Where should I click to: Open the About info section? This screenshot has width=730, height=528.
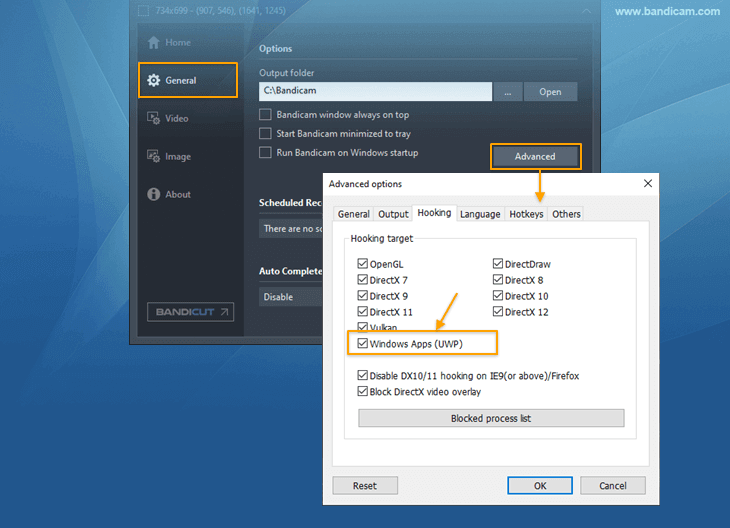pyautogui.click(x=169, y=194)
